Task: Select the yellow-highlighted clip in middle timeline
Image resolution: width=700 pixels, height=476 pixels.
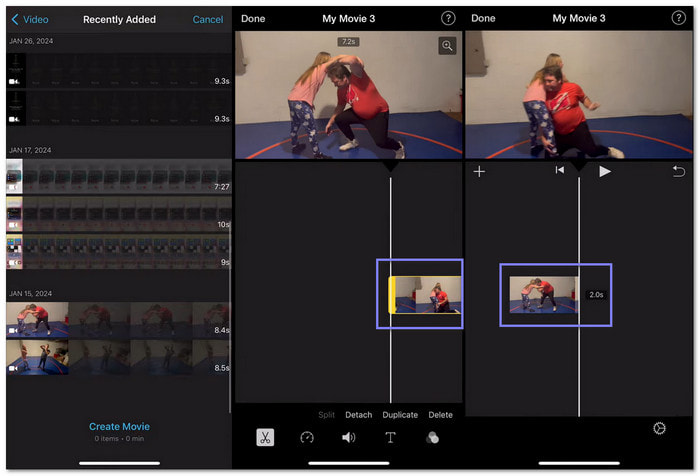Action: click(425, 295)
